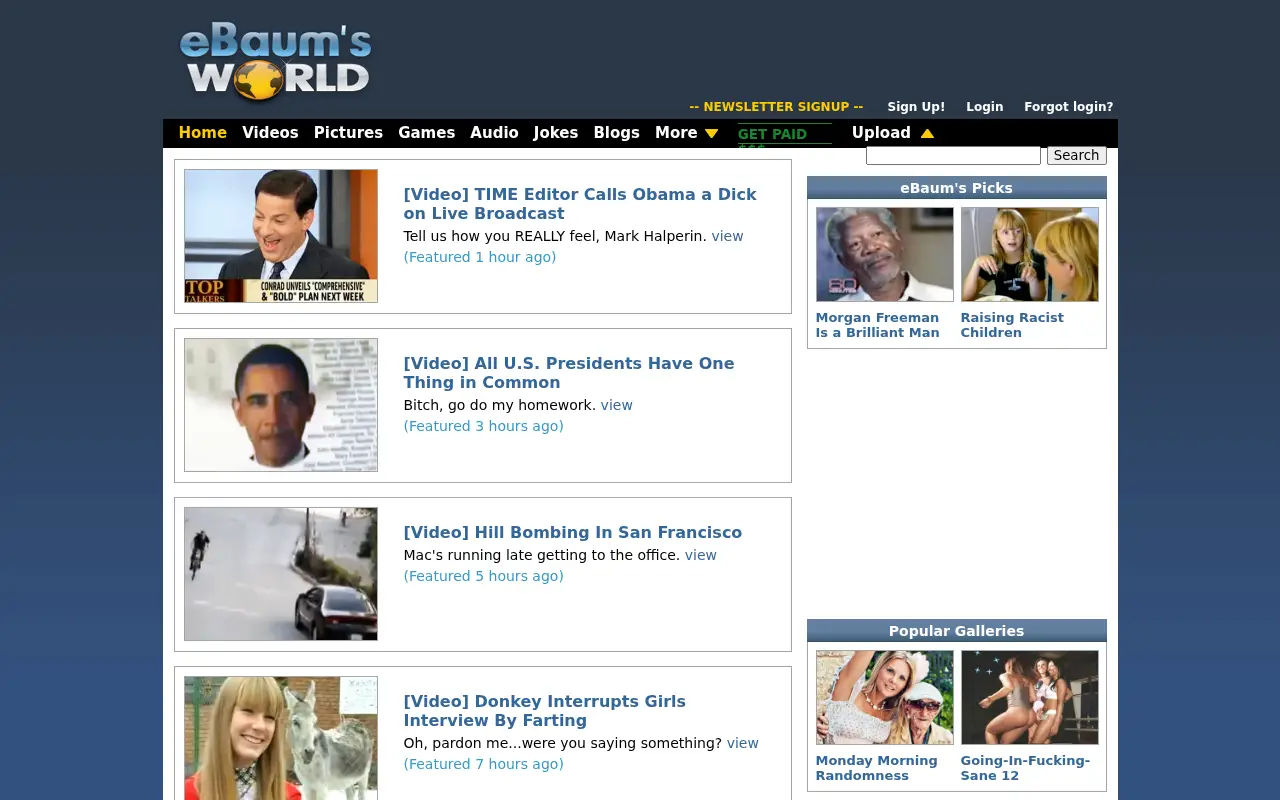Open the Donkey Interrupts video thumbnail

click(281, 738)
